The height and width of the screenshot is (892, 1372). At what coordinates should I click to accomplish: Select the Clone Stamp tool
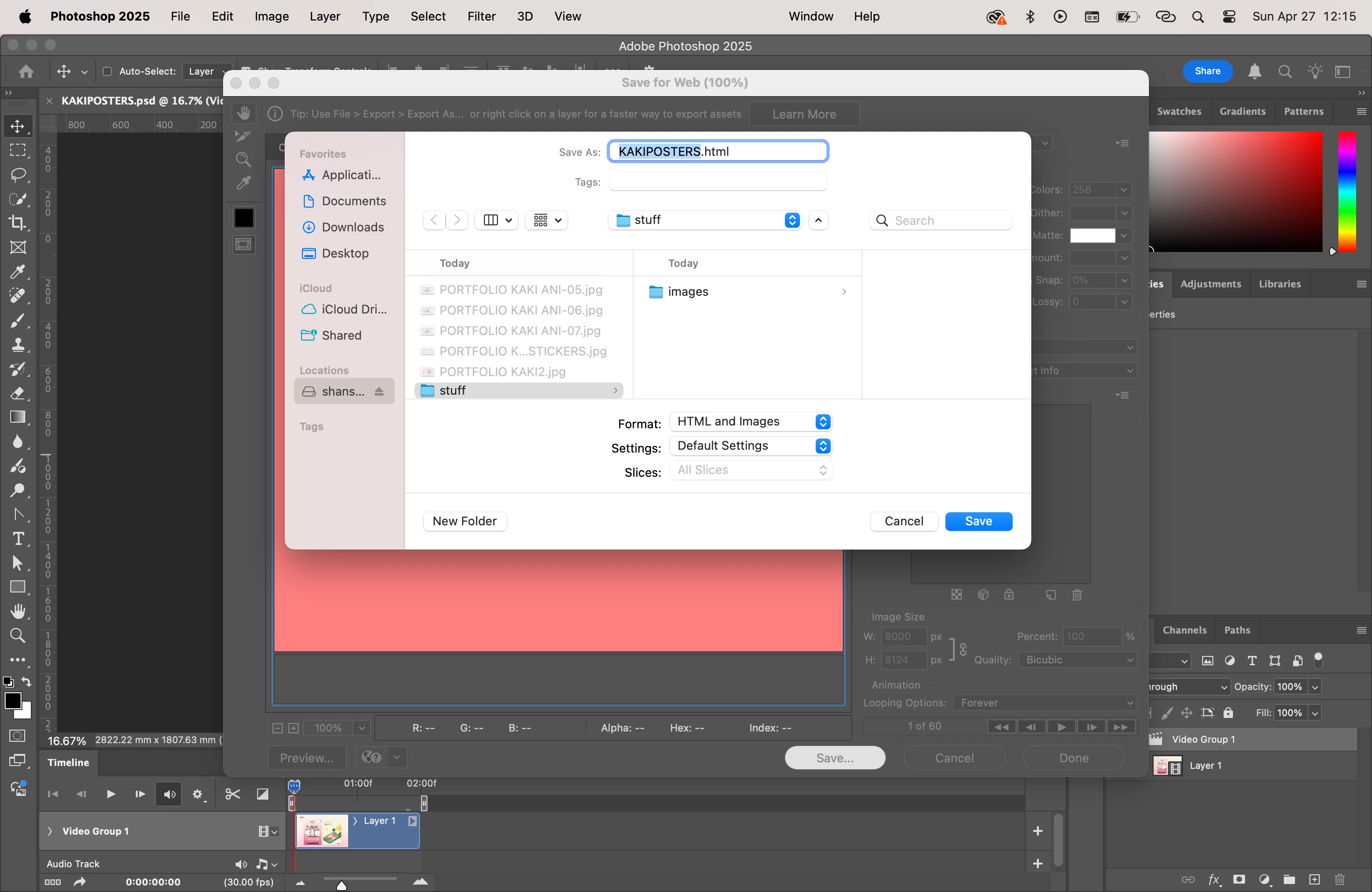coord(18,345)
